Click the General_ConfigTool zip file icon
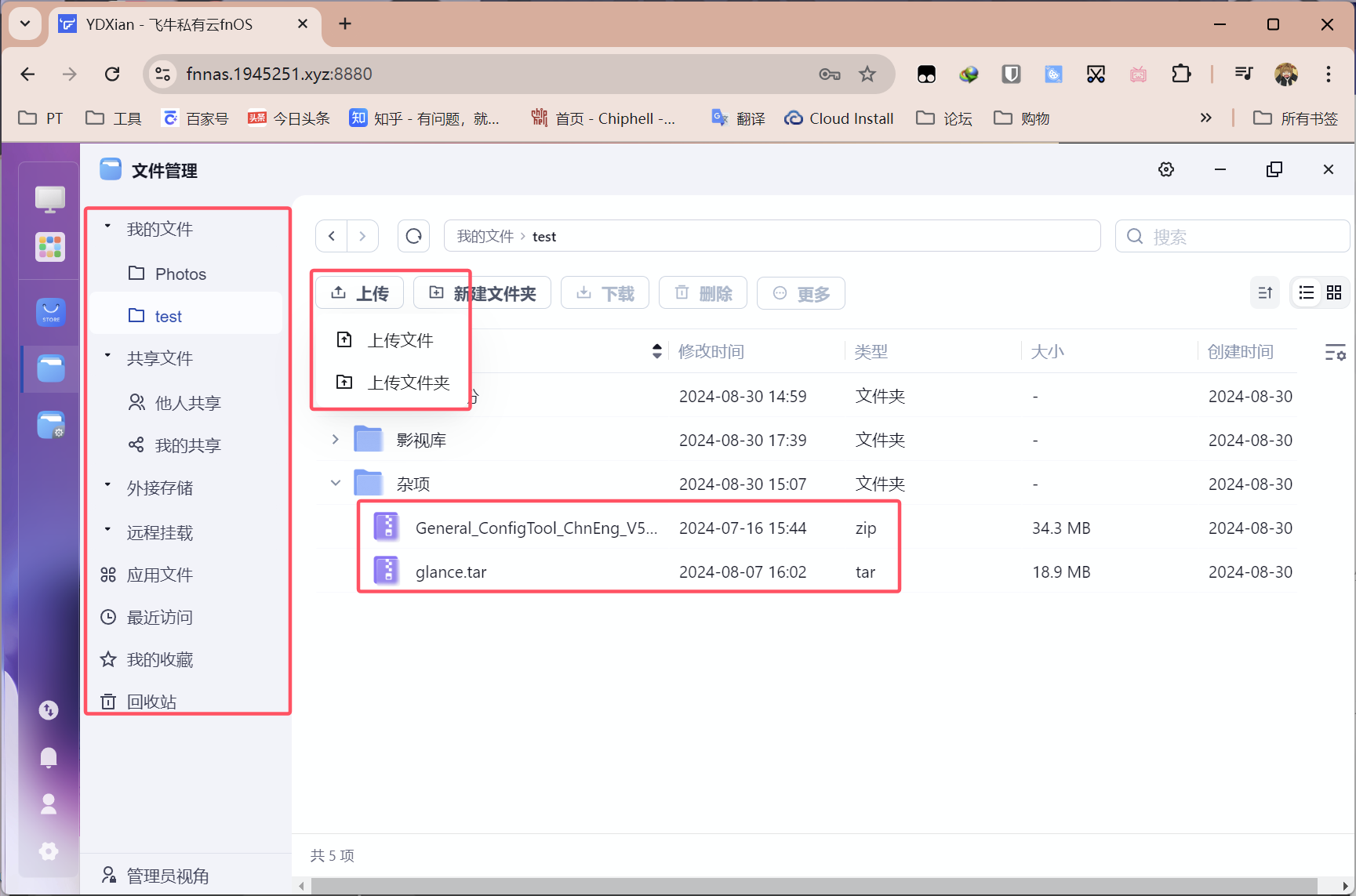 click(x=387, y=527)
